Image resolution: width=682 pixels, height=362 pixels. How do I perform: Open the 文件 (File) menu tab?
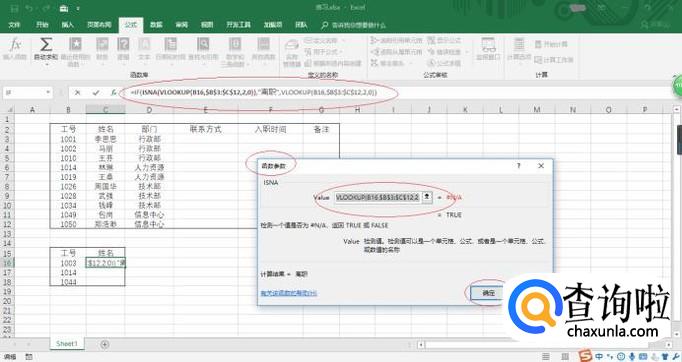tap(14, 25)
